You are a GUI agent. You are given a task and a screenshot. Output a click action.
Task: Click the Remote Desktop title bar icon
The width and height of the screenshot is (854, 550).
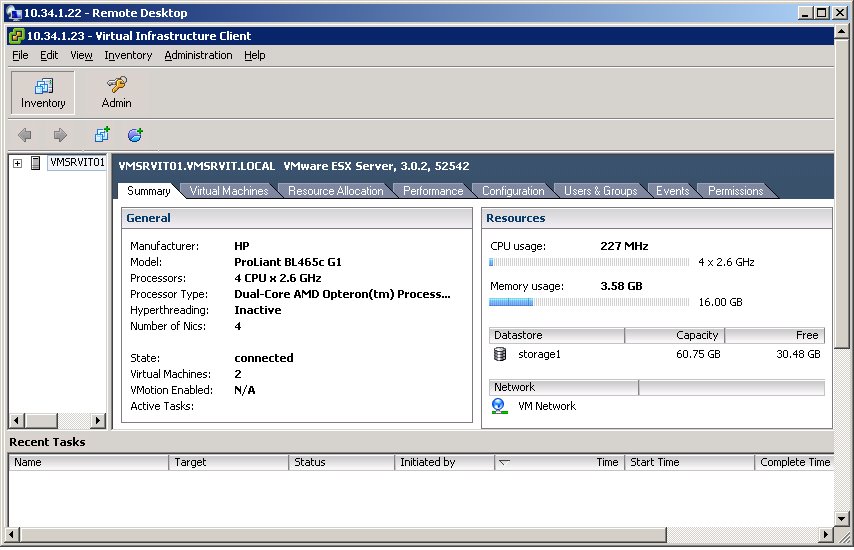click(13, 13)
